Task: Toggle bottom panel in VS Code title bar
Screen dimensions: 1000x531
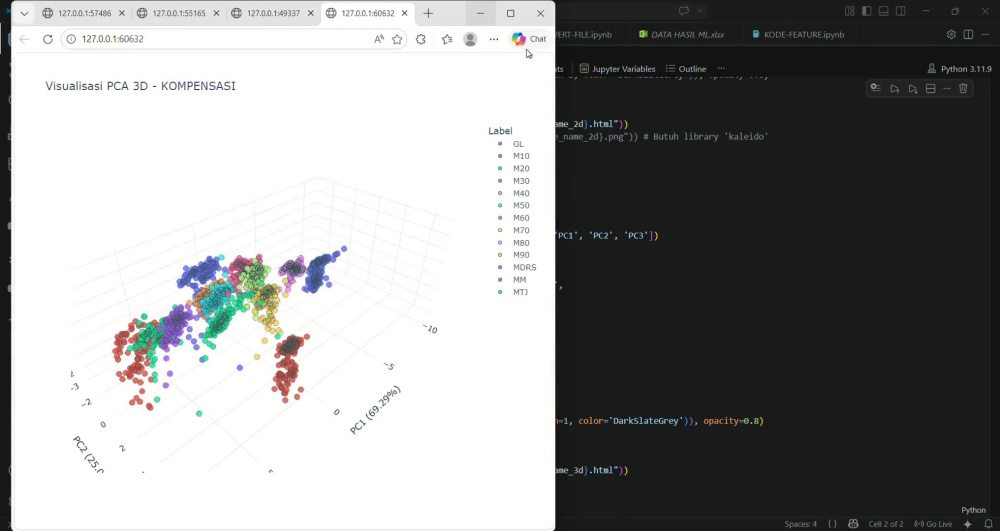Action: click(883, 11)
